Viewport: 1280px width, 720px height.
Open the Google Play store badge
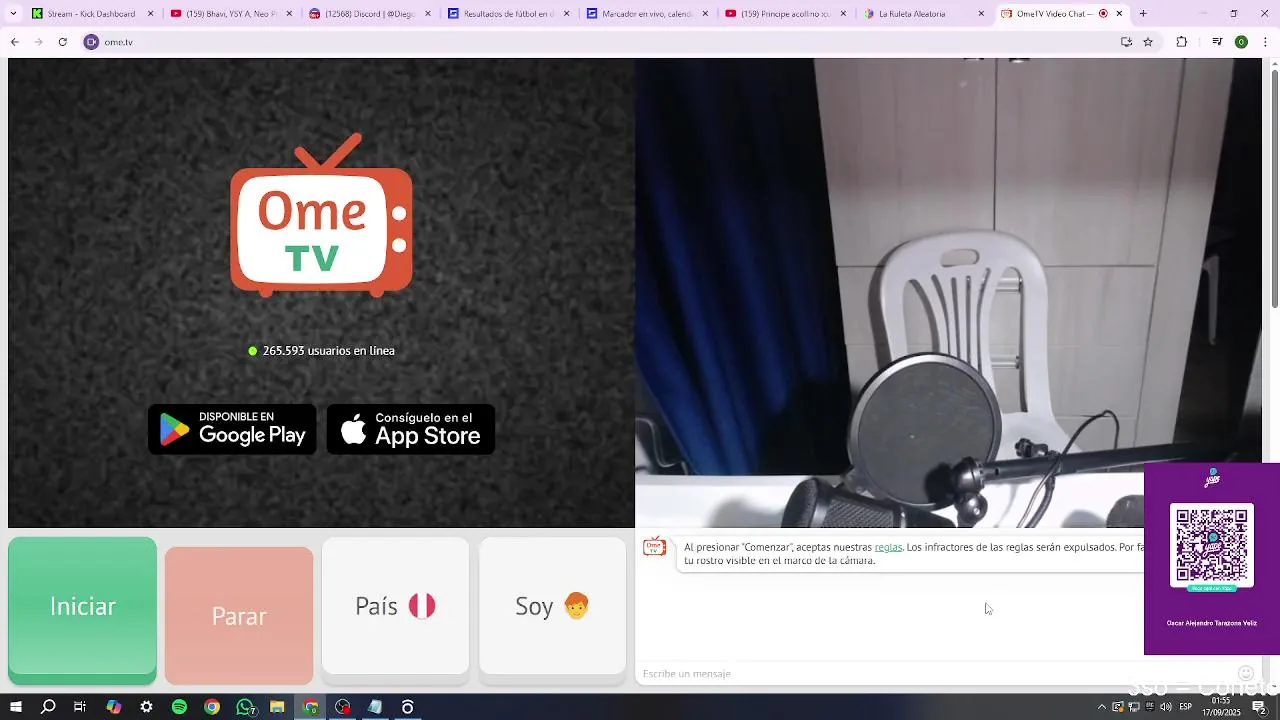click(x=232, y=429)
